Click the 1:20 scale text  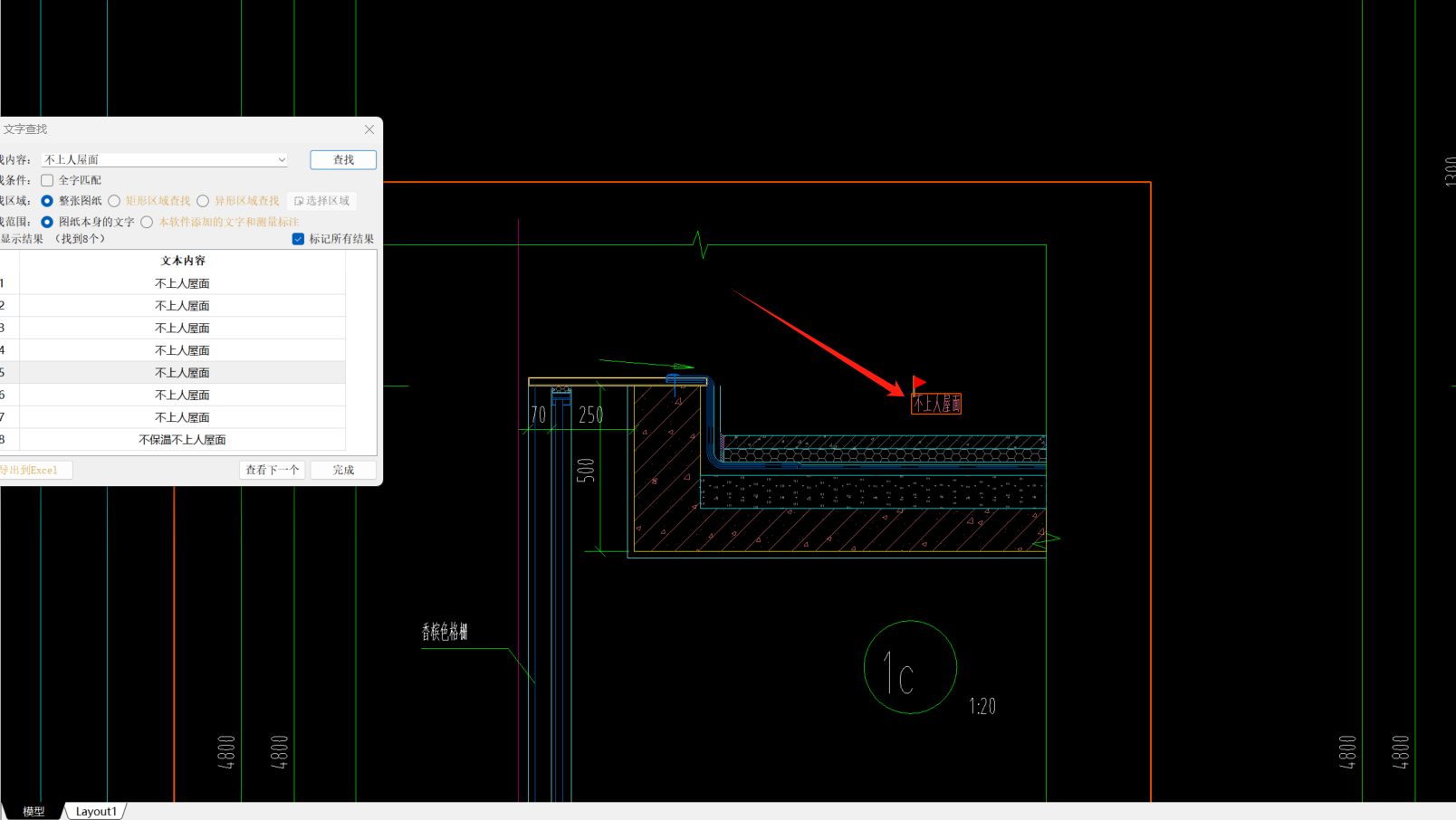[982, 706]
